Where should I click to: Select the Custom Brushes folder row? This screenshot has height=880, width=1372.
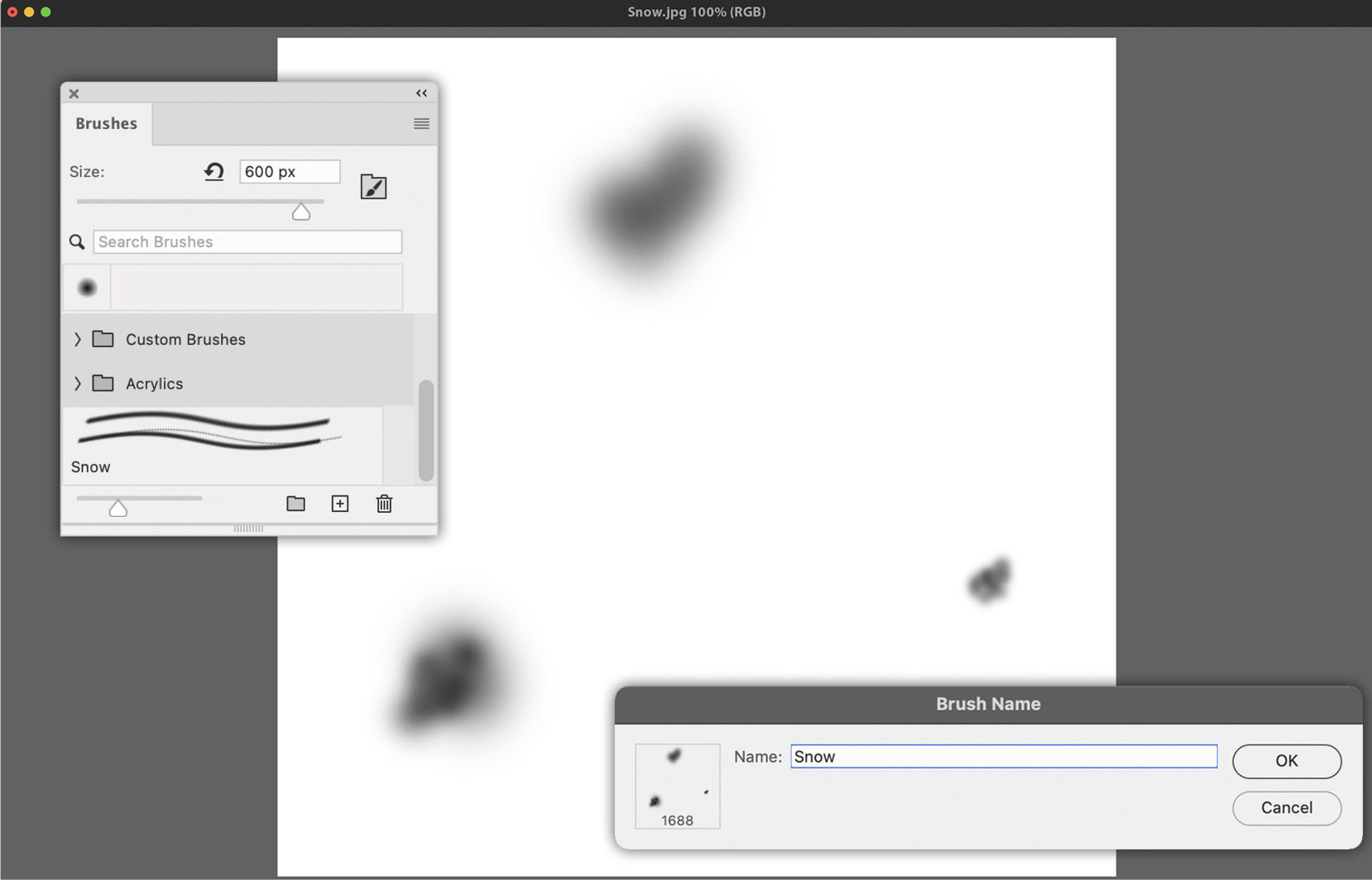237,339
